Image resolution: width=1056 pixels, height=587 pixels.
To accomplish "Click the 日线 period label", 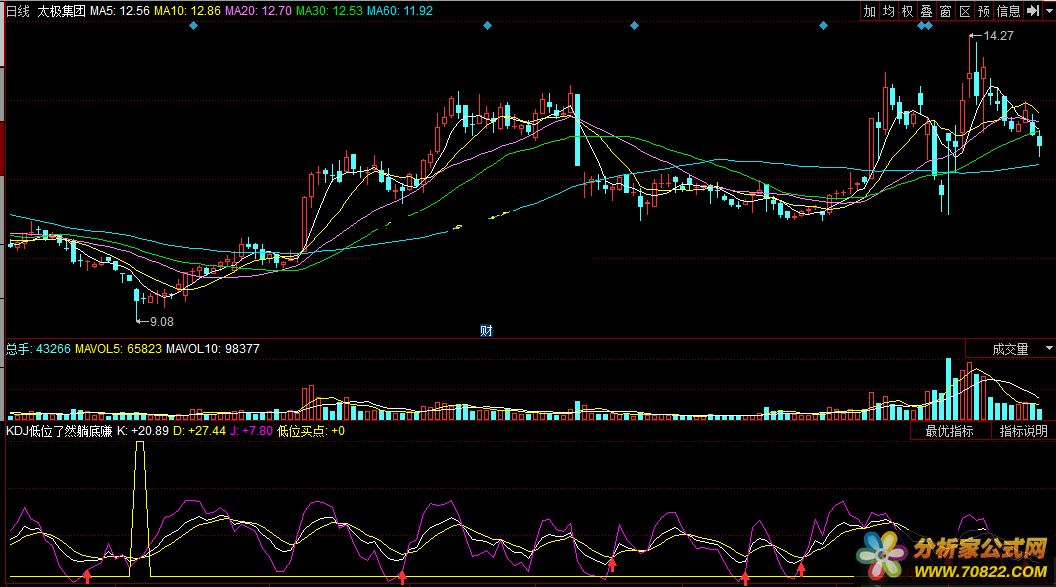I will (18, 11).
